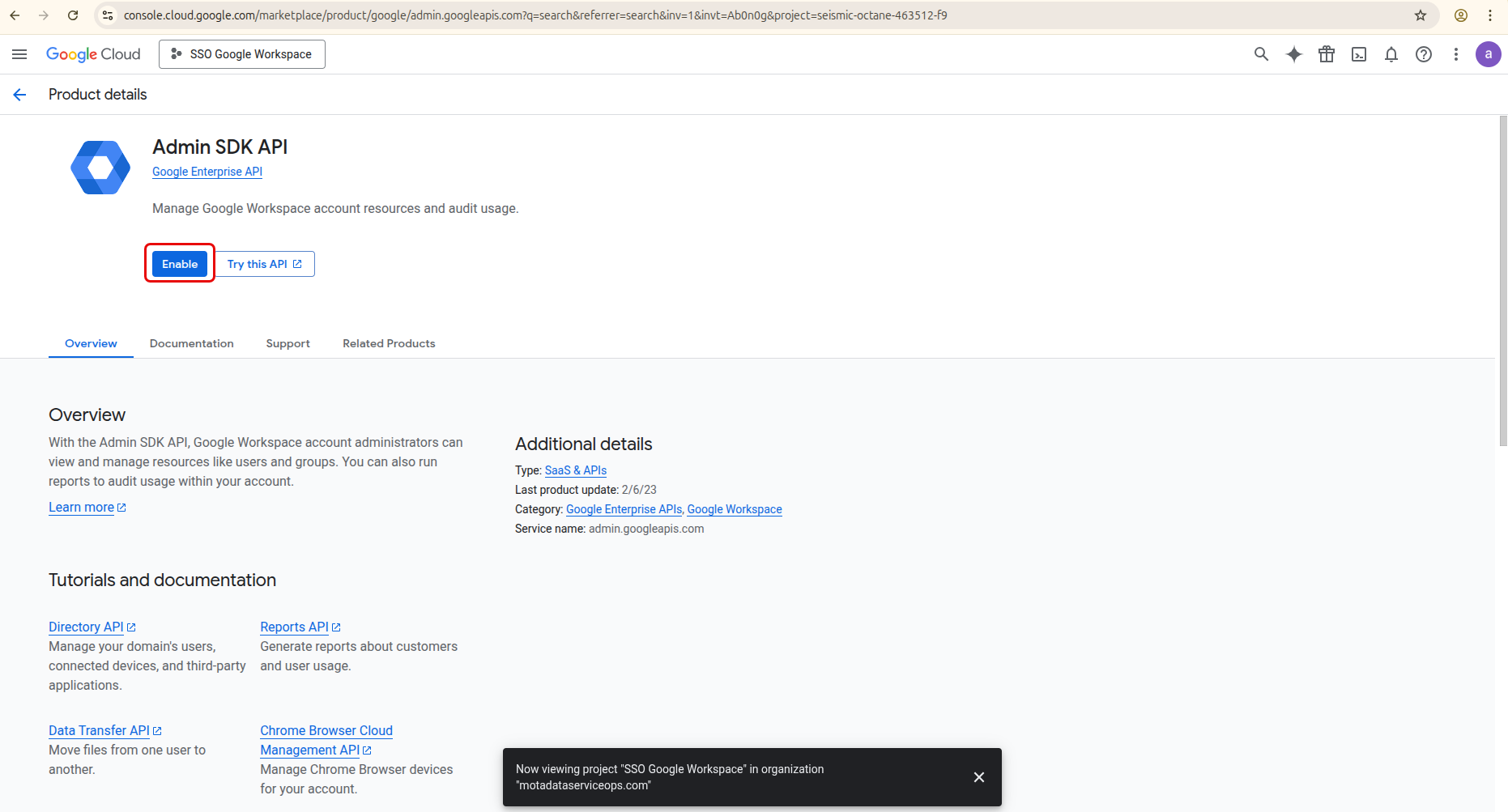
Task: Open Try this API
Action: click(x=264, y=264)
